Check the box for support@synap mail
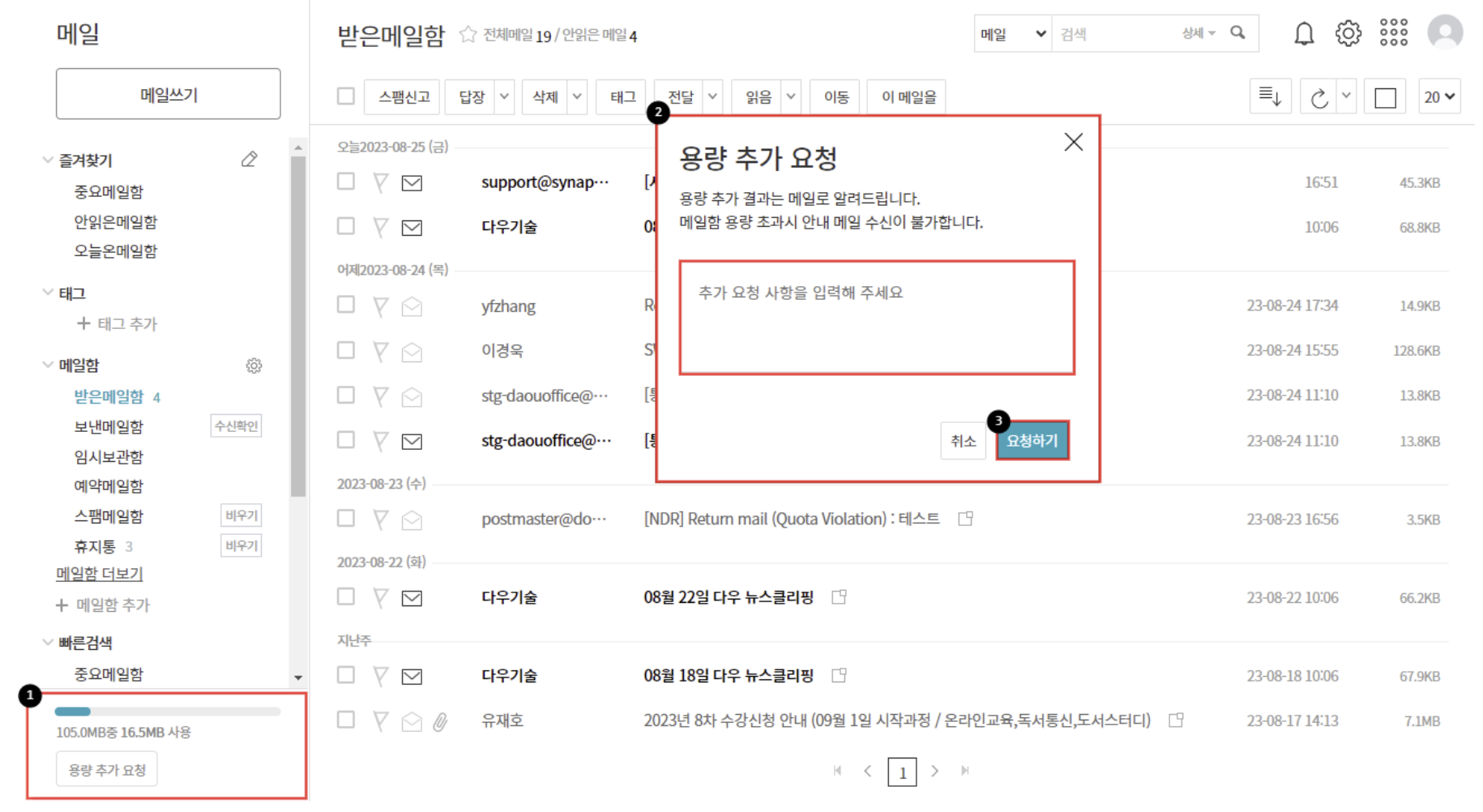1483x812 pixels. point(346,182)
